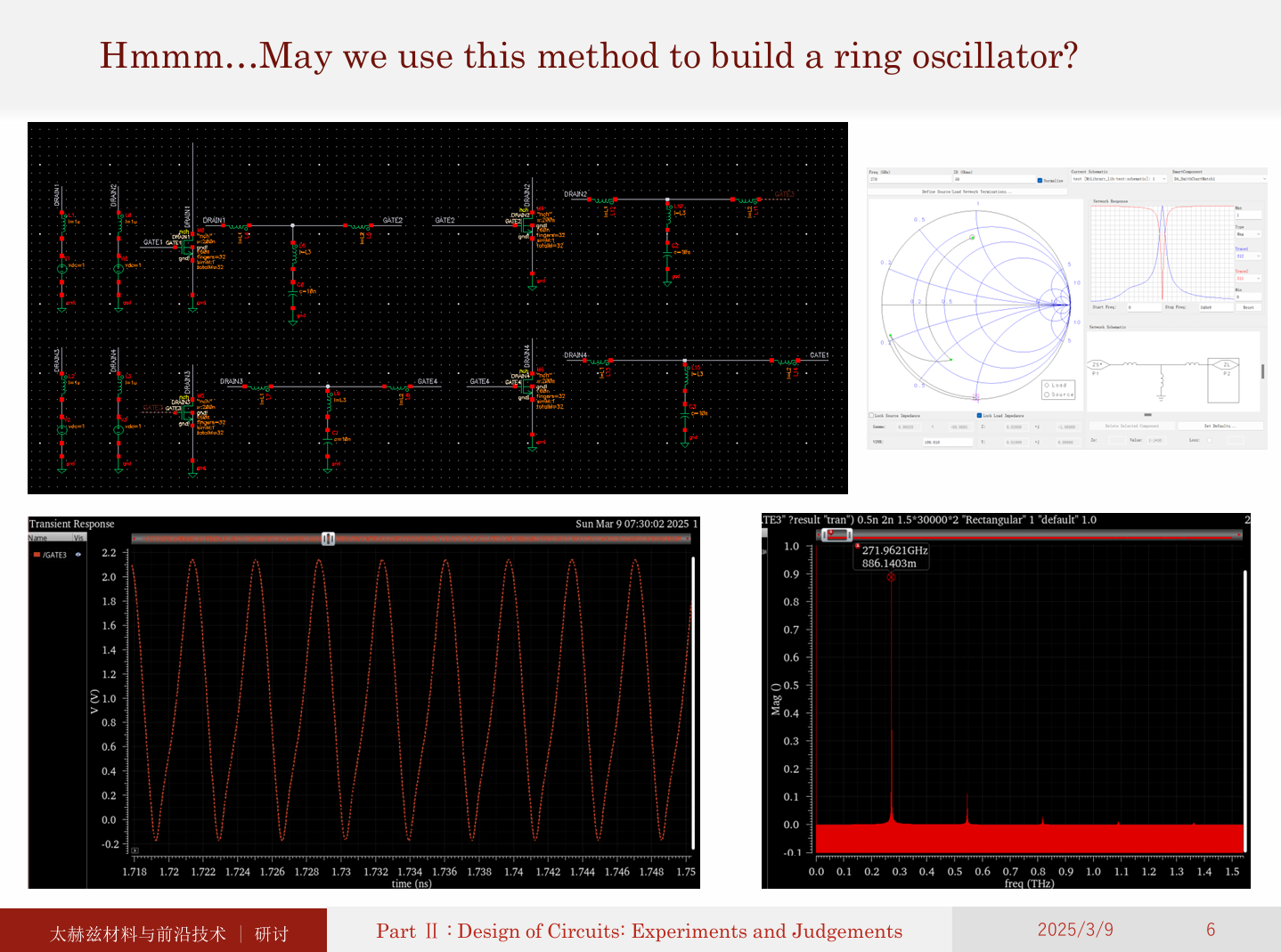This screenshot has height=952, width=1281.
Task: Click the Vis column header
Action: point(78,537)
